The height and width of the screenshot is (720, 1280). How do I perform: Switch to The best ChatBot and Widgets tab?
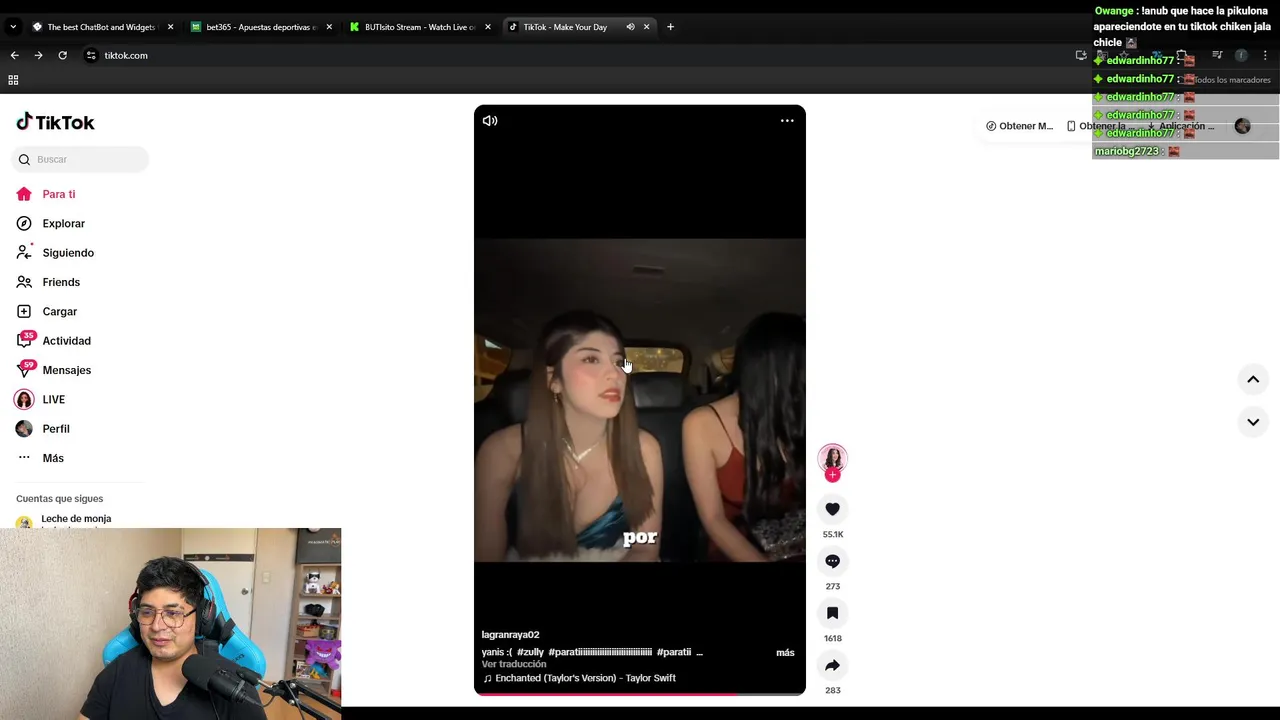[x=102, y=27]
